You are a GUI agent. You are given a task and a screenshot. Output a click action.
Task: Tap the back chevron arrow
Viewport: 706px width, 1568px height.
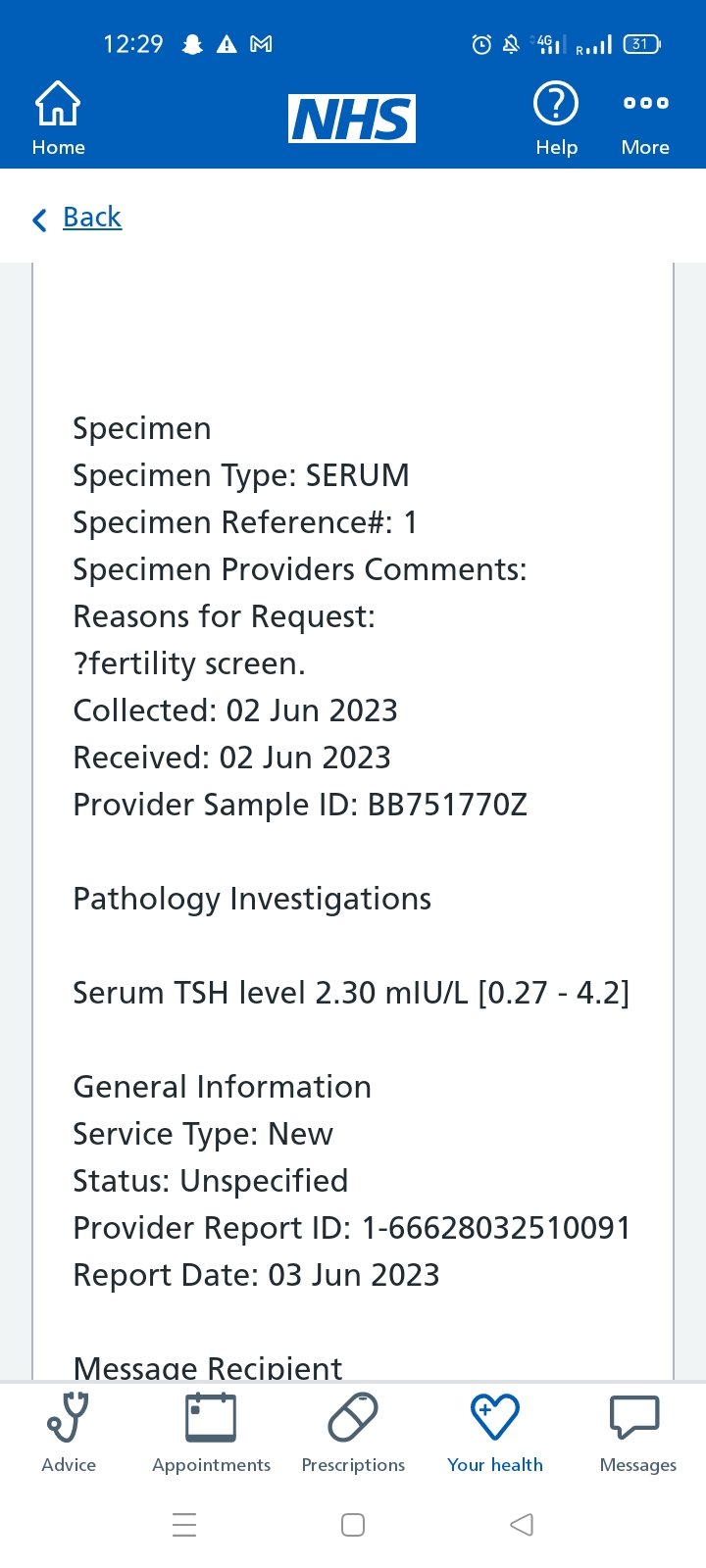(x=39, y=220)
